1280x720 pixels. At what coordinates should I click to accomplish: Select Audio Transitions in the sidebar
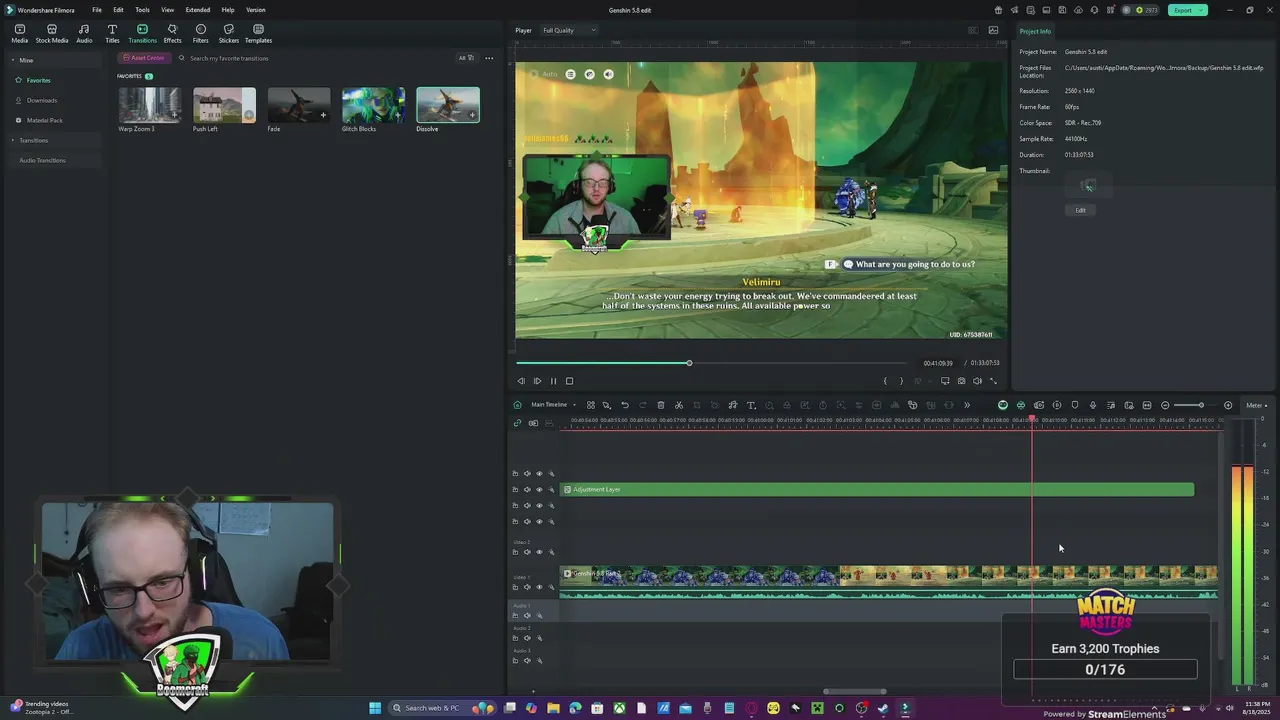click(x=42, y=160)
